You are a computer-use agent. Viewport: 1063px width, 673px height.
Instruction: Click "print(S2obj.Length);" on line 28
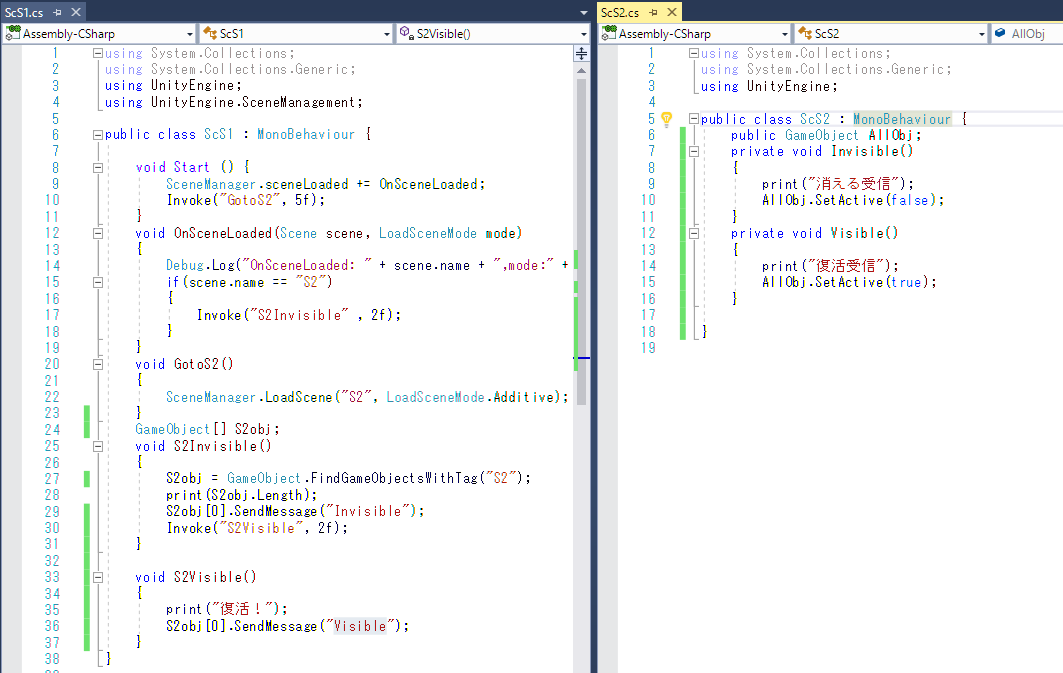coord(242,495)
